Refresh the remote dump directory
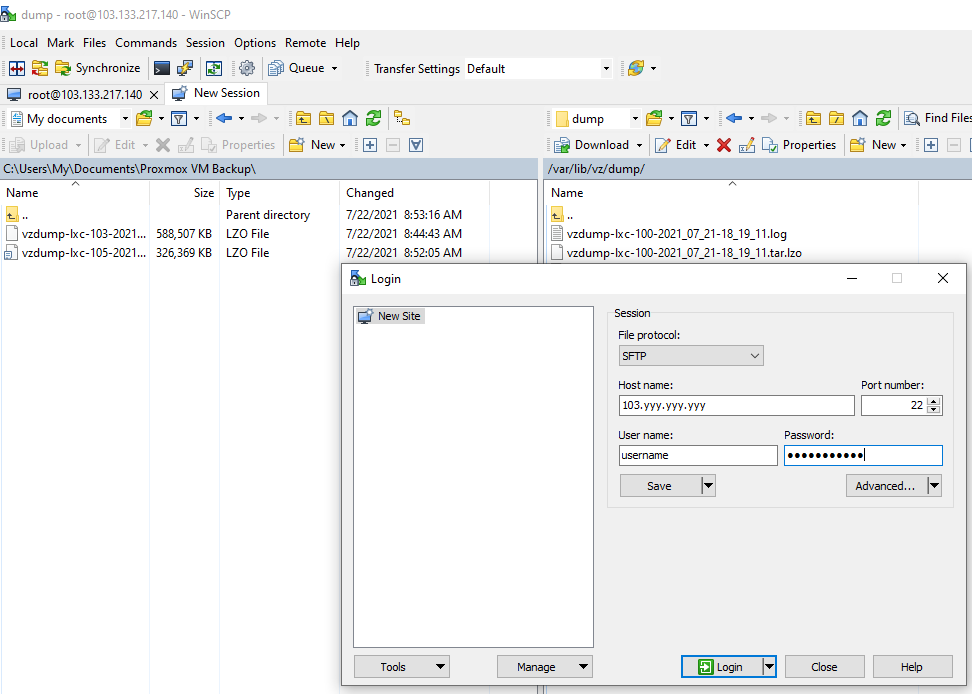The width and height of the screenshot is (972, 694). click(882, 117)
